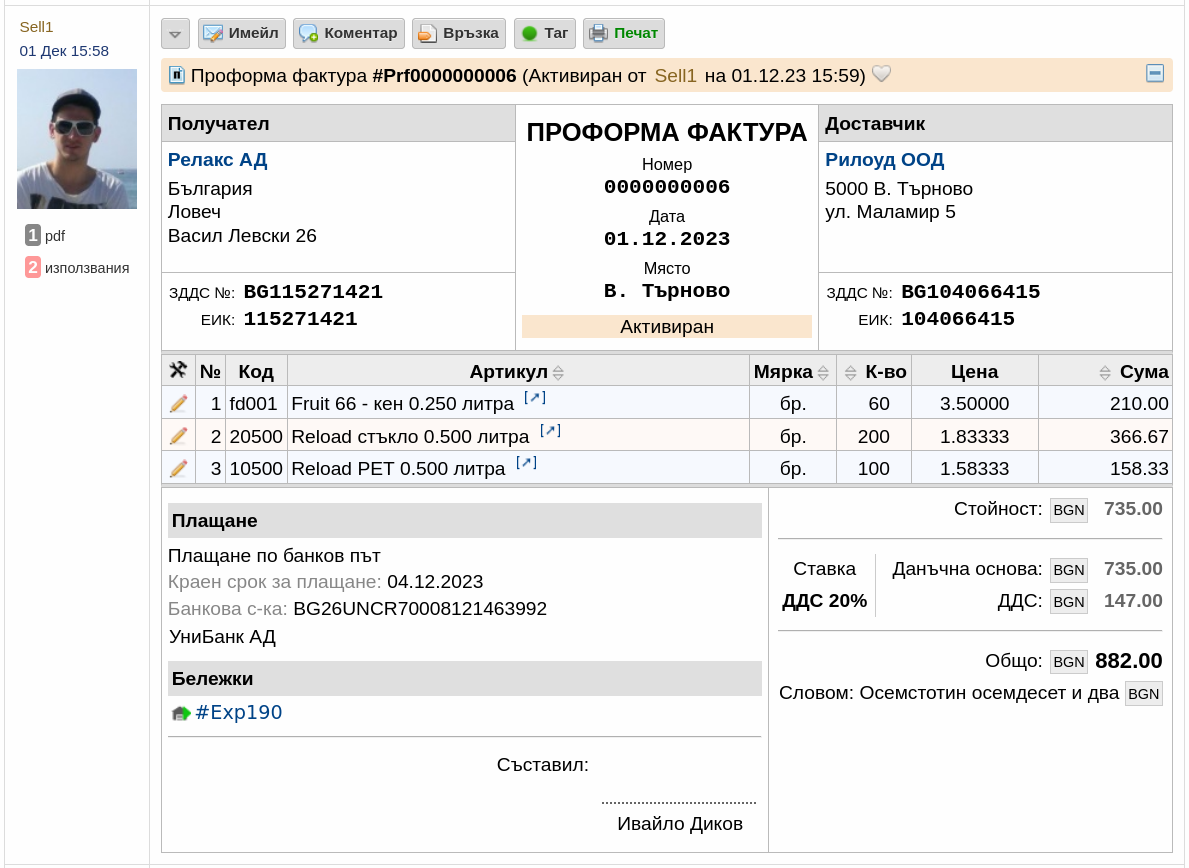This screenshot has width=1189, height=868.
Task: Toggle the heart favorite on the proforma
Action: coord(881,74)
